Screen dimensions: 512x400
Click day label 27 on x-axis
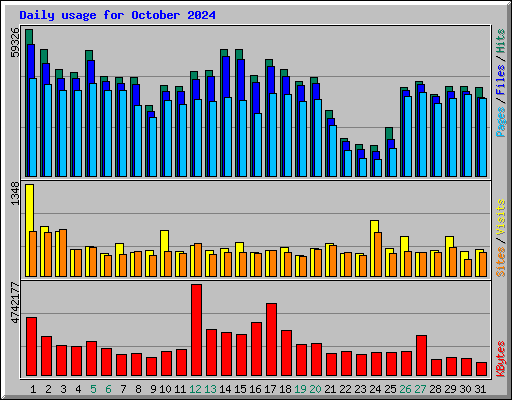coord(420,389)
